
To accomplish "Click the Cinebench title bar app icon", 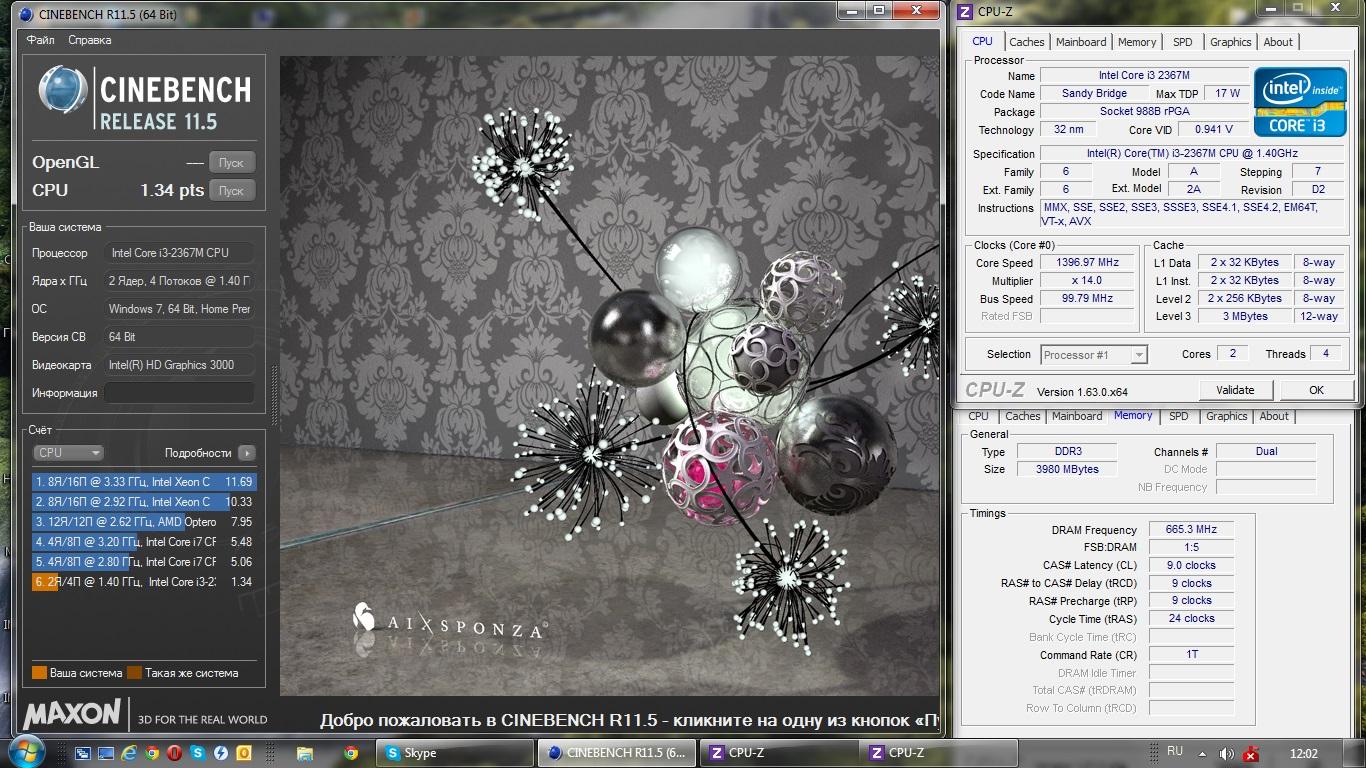I will pyautogui.click(x=24, y=13).
